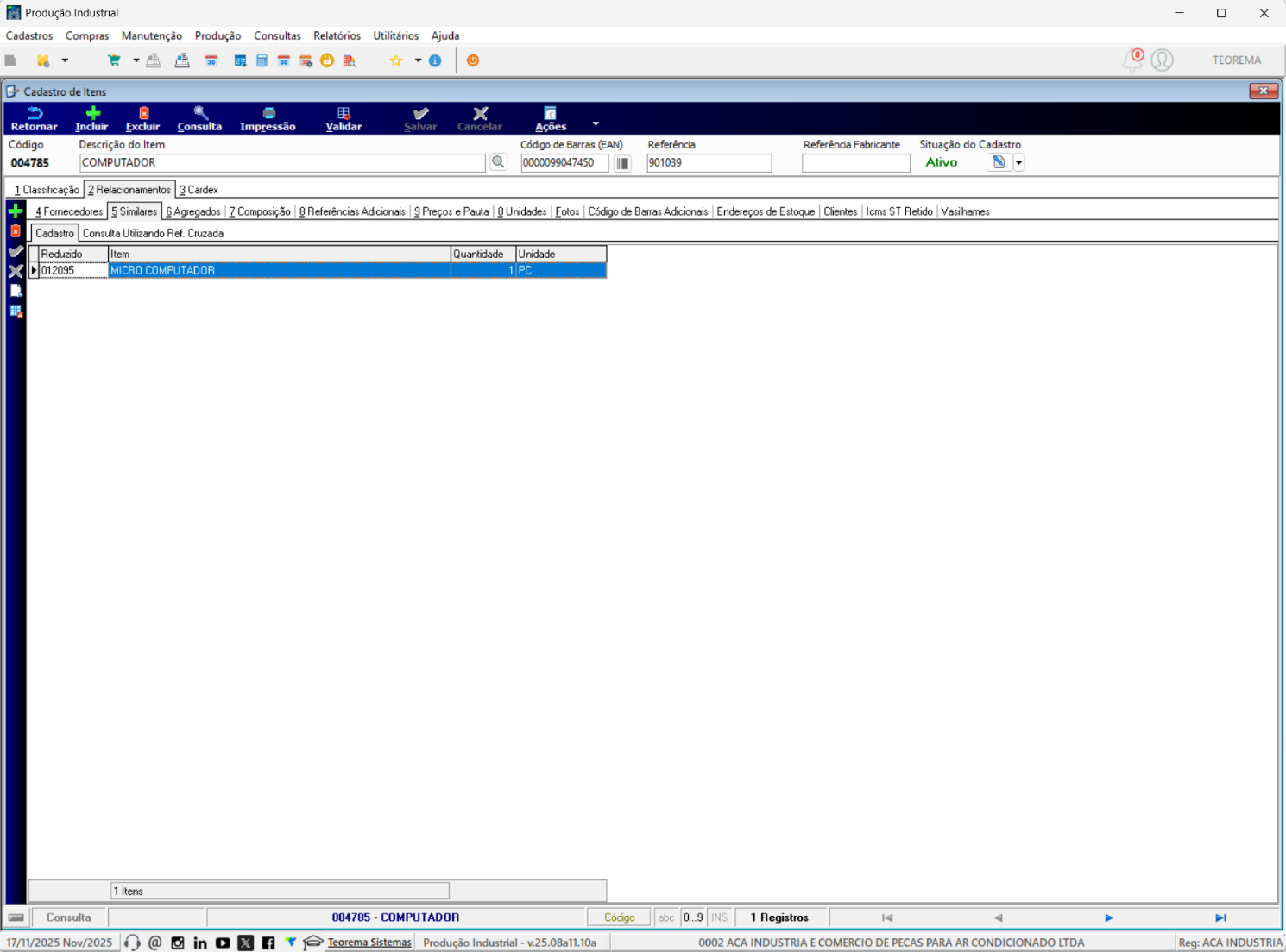Click the user profile icon
The image size is (1286, 952).
coord(1163,60)
